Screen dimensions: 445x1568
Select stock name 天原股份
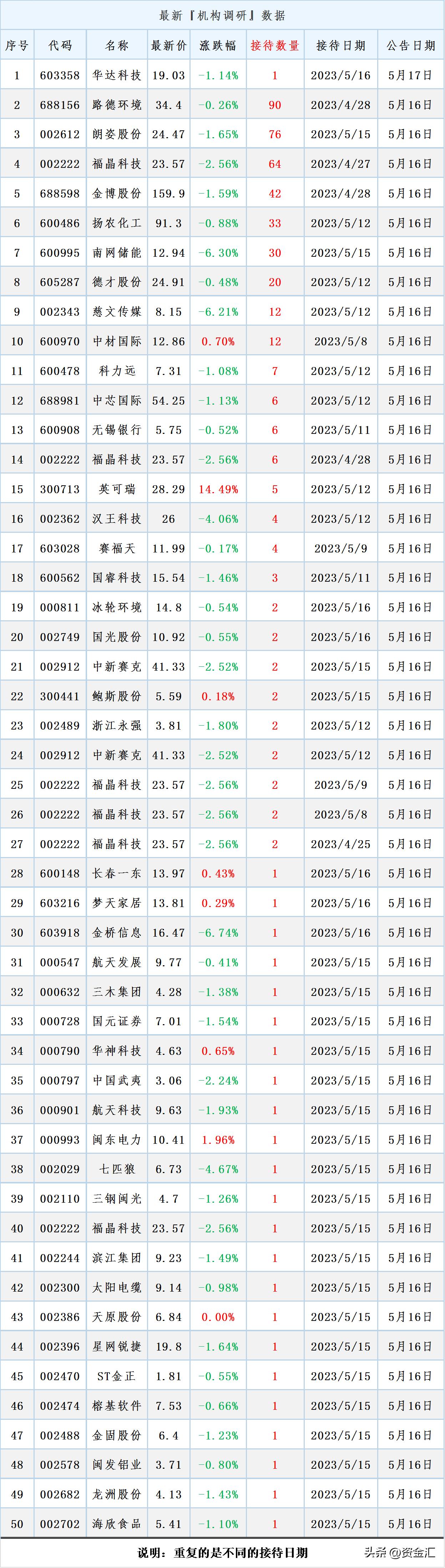[117, 1317]
